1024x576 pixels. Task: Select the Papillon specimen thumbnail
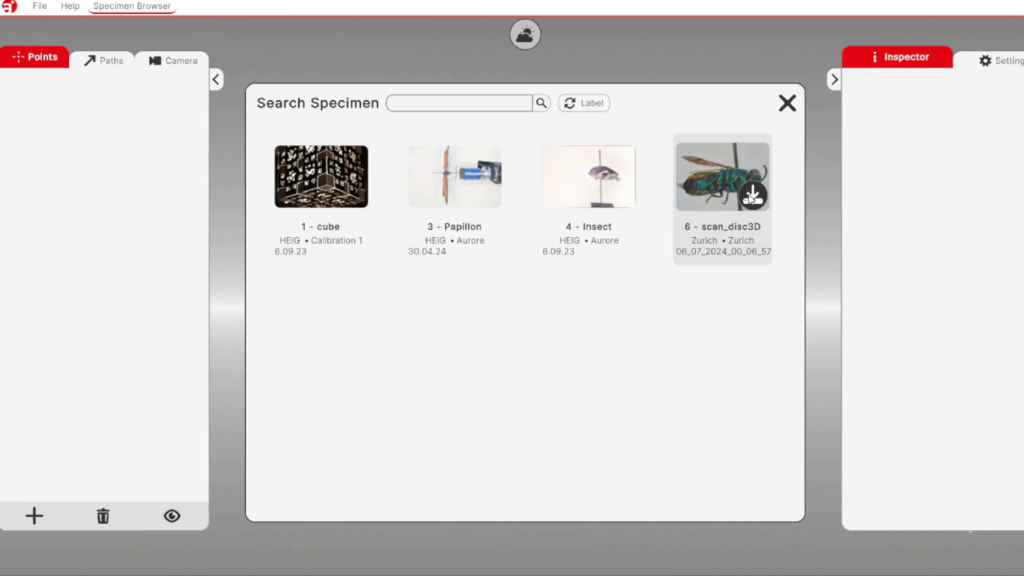455,176
